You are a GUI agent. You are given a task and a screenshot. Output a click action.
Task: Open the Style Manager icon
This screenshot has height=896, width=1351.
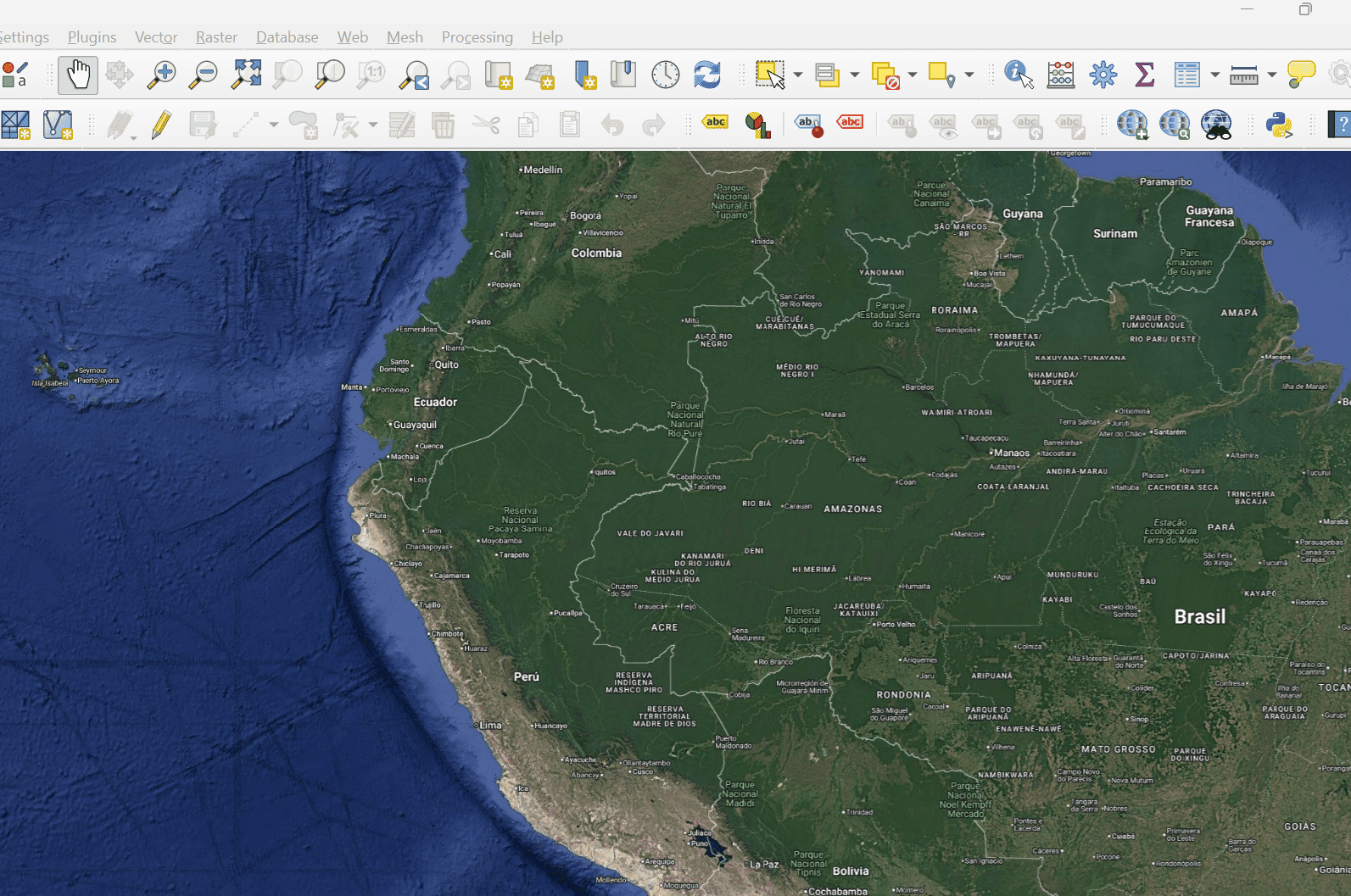click(15, 75)
